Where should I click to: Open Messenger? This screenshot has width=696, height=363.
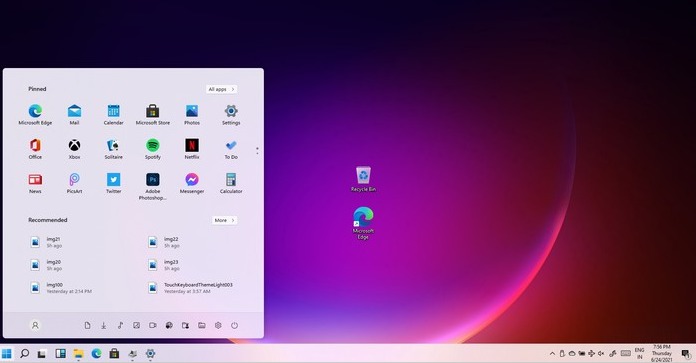[192, 183]
